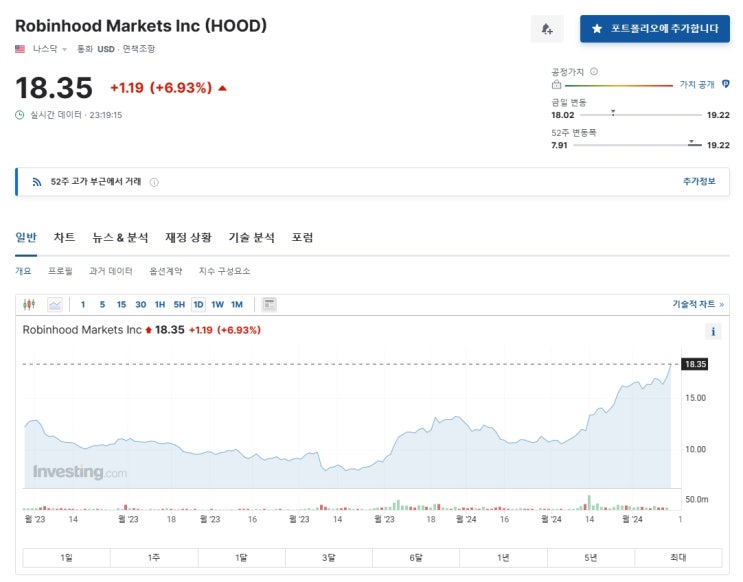Select the 1년 time range button
The image size is (743, 582).
pos(503,558)
